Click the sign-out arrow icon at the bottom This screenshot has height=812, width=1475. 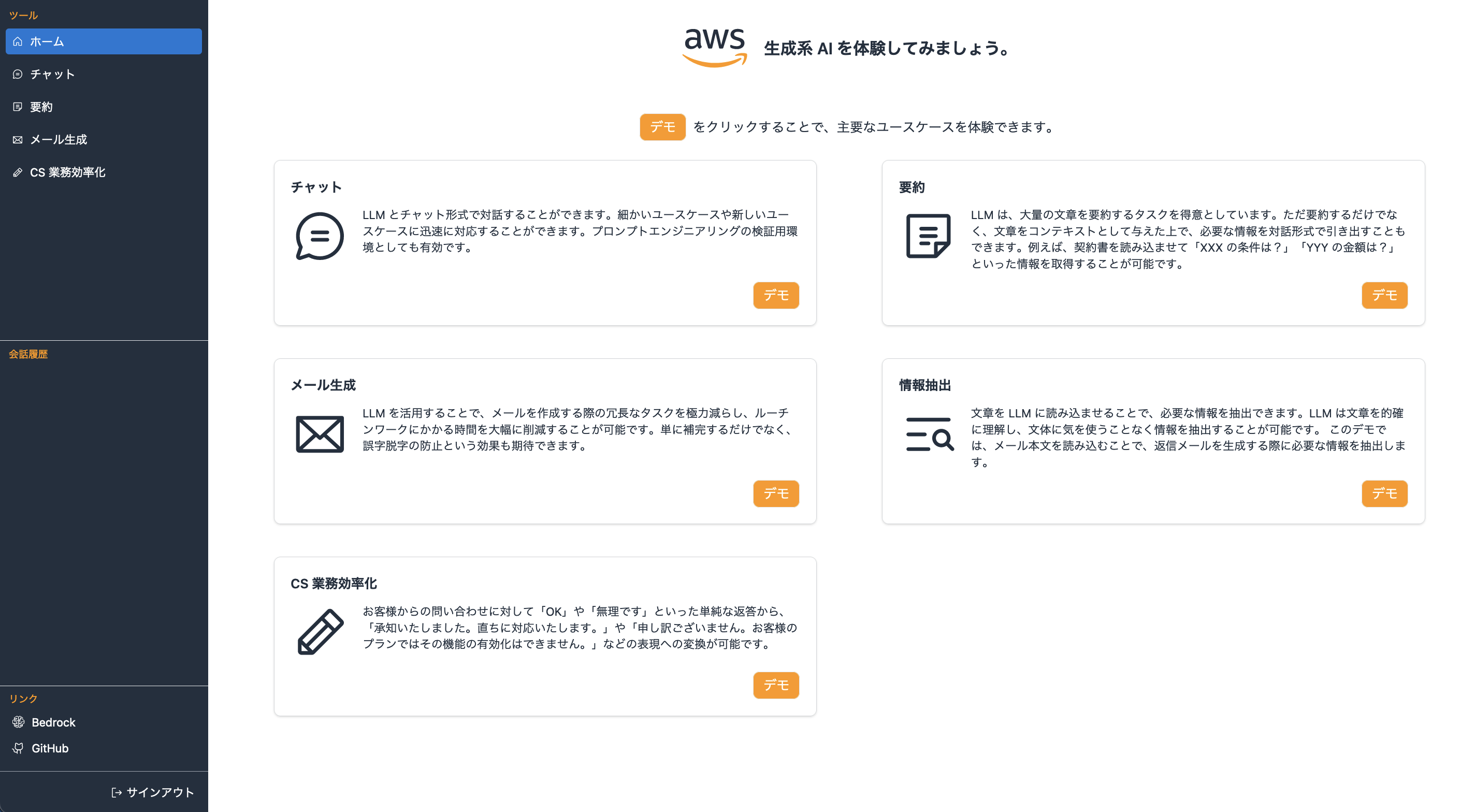tap(116, 792)
